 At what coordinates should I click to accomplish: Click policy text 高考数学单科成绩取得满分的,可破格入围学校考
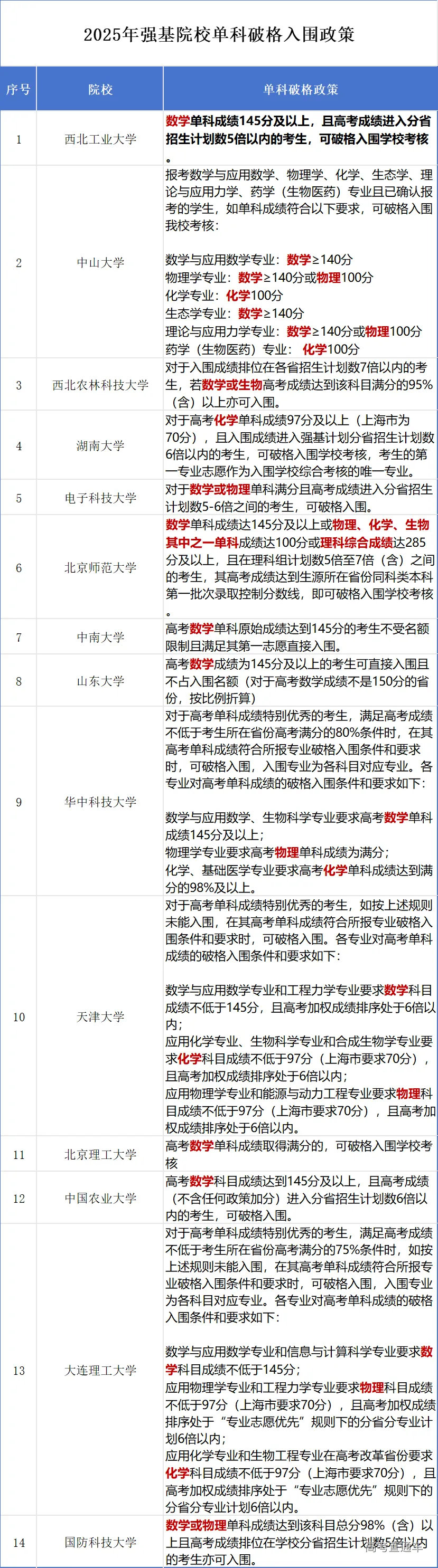coord(299,1146)
